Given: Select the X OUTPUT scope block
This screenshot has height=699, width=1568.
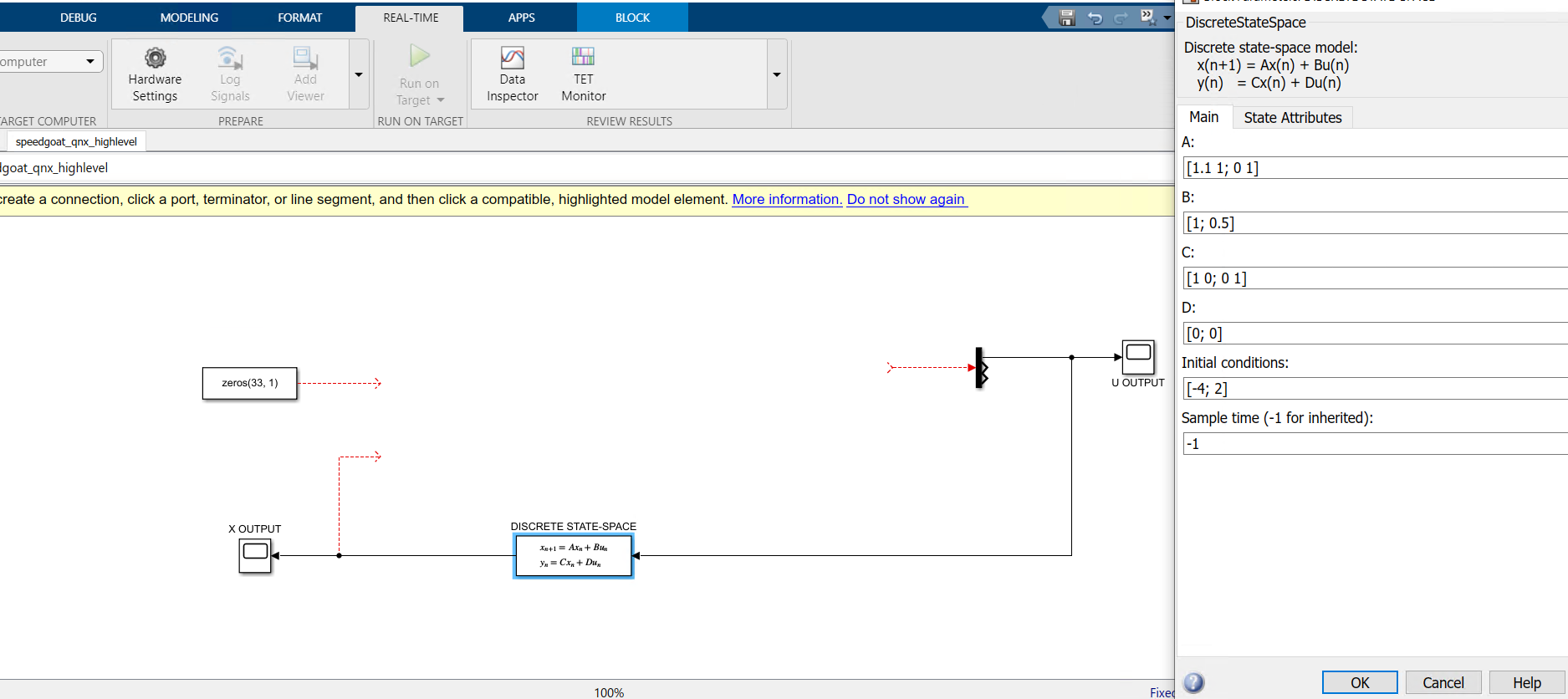Looking at the screenshot, I should [255, 555].
